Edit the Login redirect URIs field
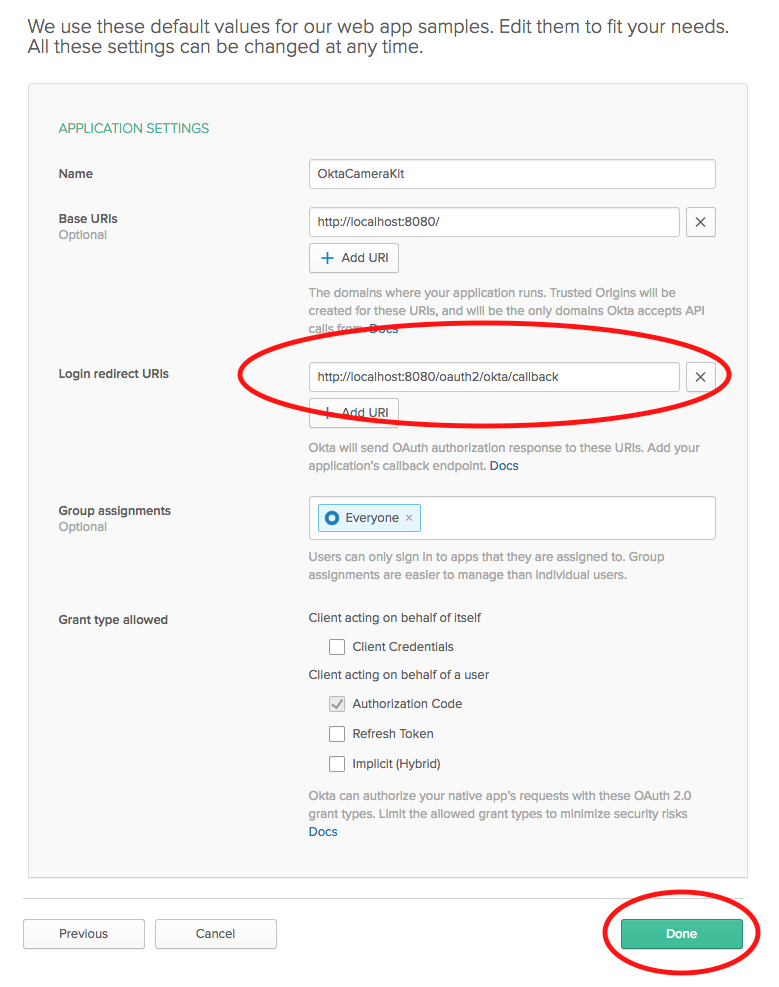 [x=494, y=377]
